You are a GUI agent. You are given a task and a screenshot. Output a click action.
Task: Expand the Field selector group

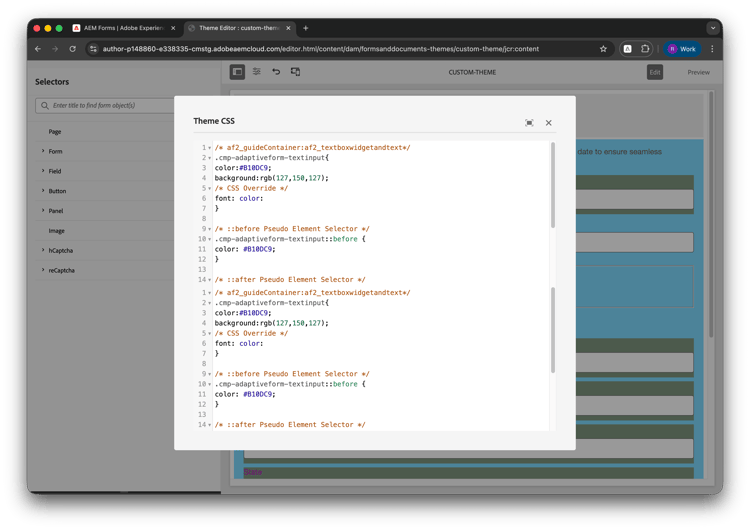click(43, 171)
